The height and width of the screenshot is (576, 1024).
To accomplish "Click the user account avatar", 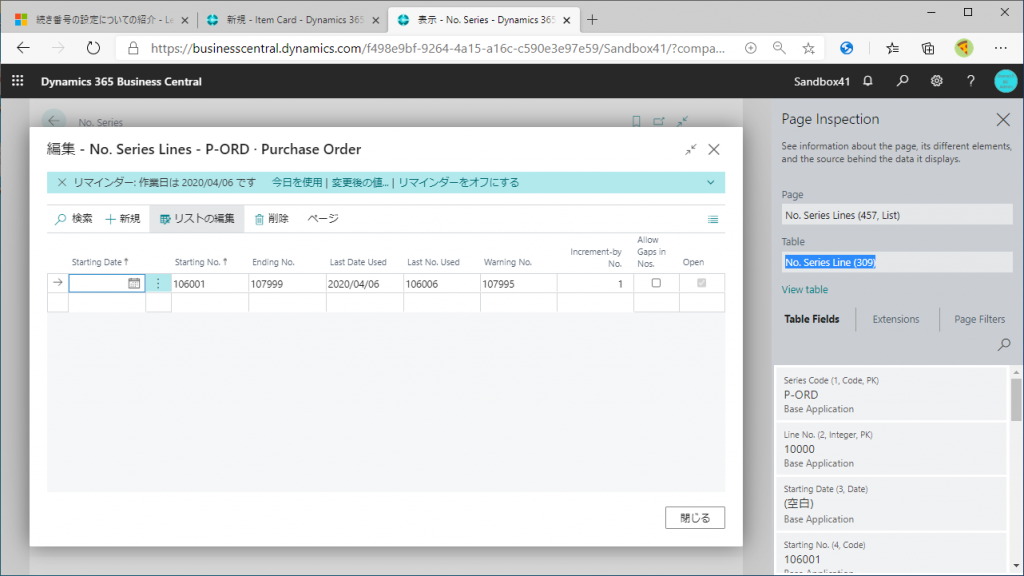I will (x=1006, y=81).
